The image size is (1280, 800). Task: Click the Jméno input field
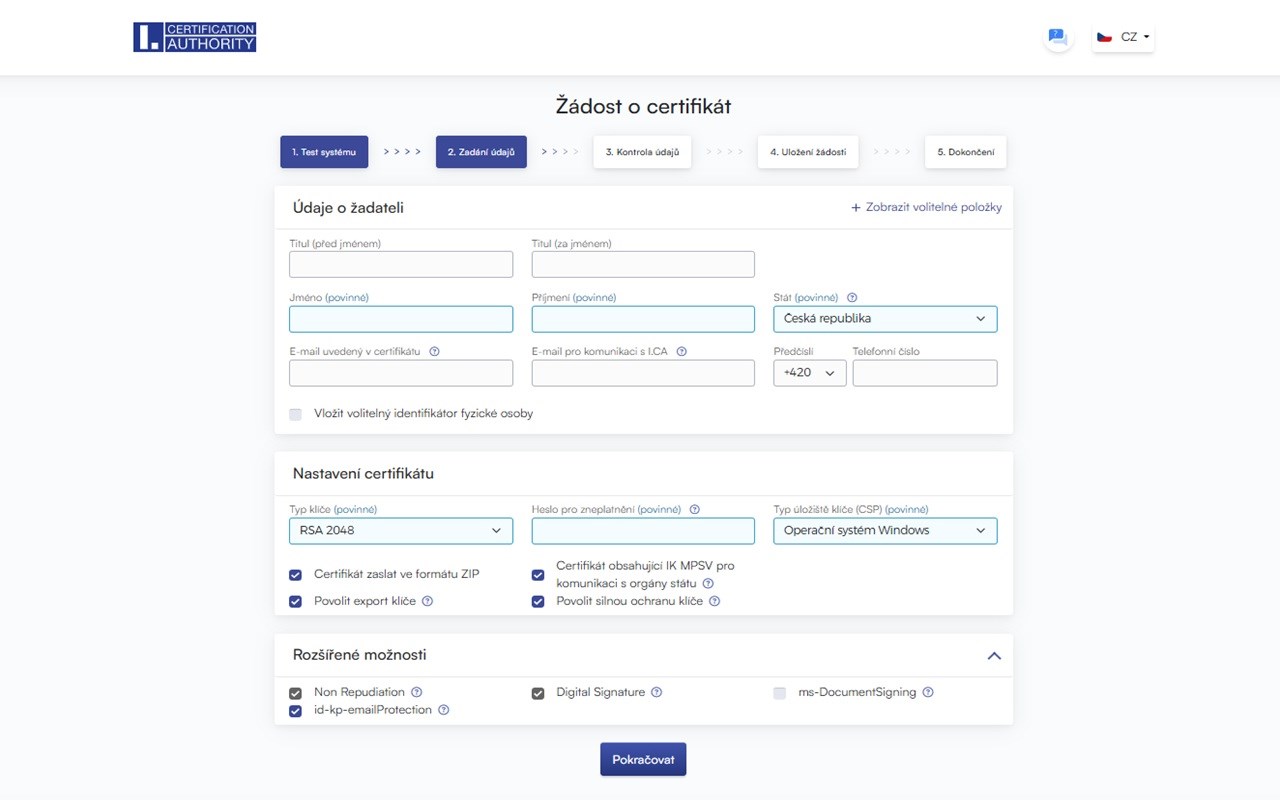tap(401, 319)
